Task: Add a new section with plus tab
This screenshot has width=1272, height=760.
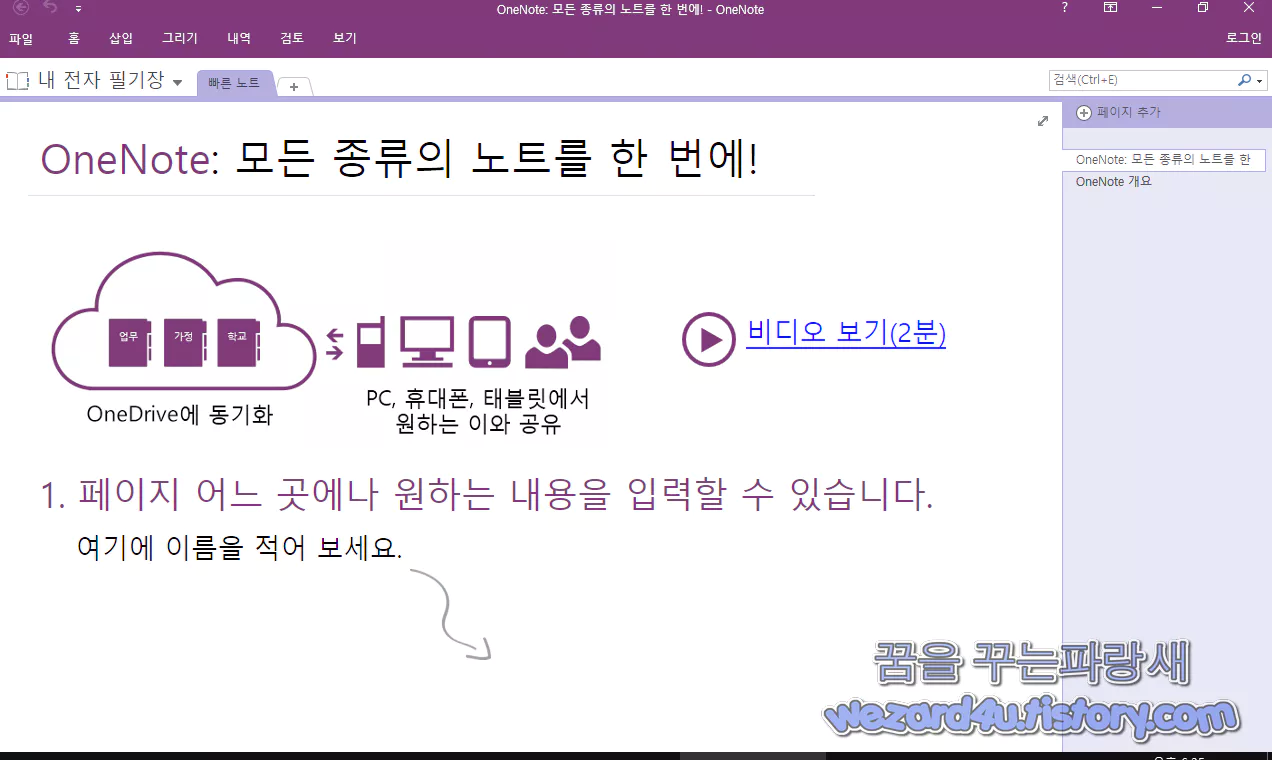Action: (294, 87)
